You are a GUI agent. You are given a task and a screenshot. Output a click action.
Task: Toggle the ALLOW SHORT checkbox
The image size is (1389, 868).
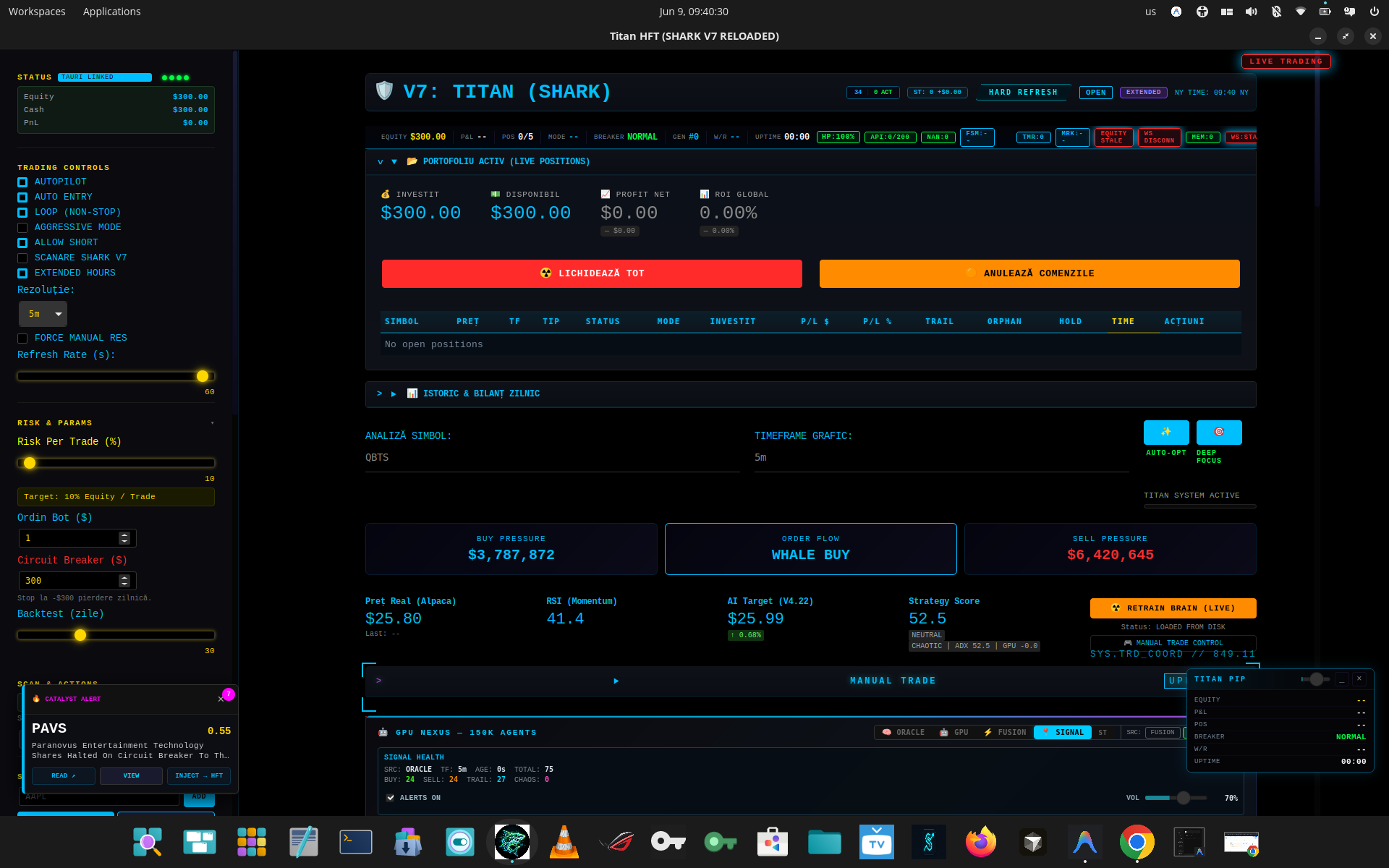[22, 243]
